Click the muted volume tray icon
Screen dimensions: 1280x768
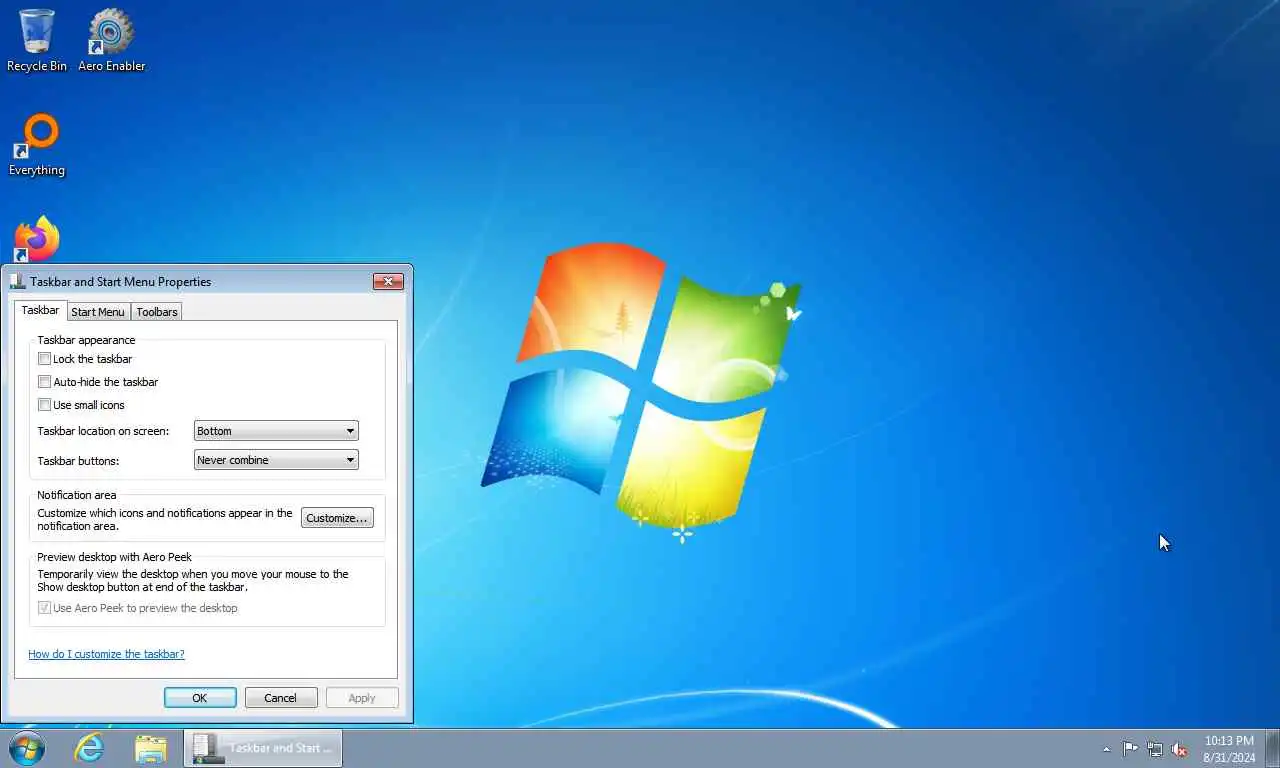(1179, 749)
